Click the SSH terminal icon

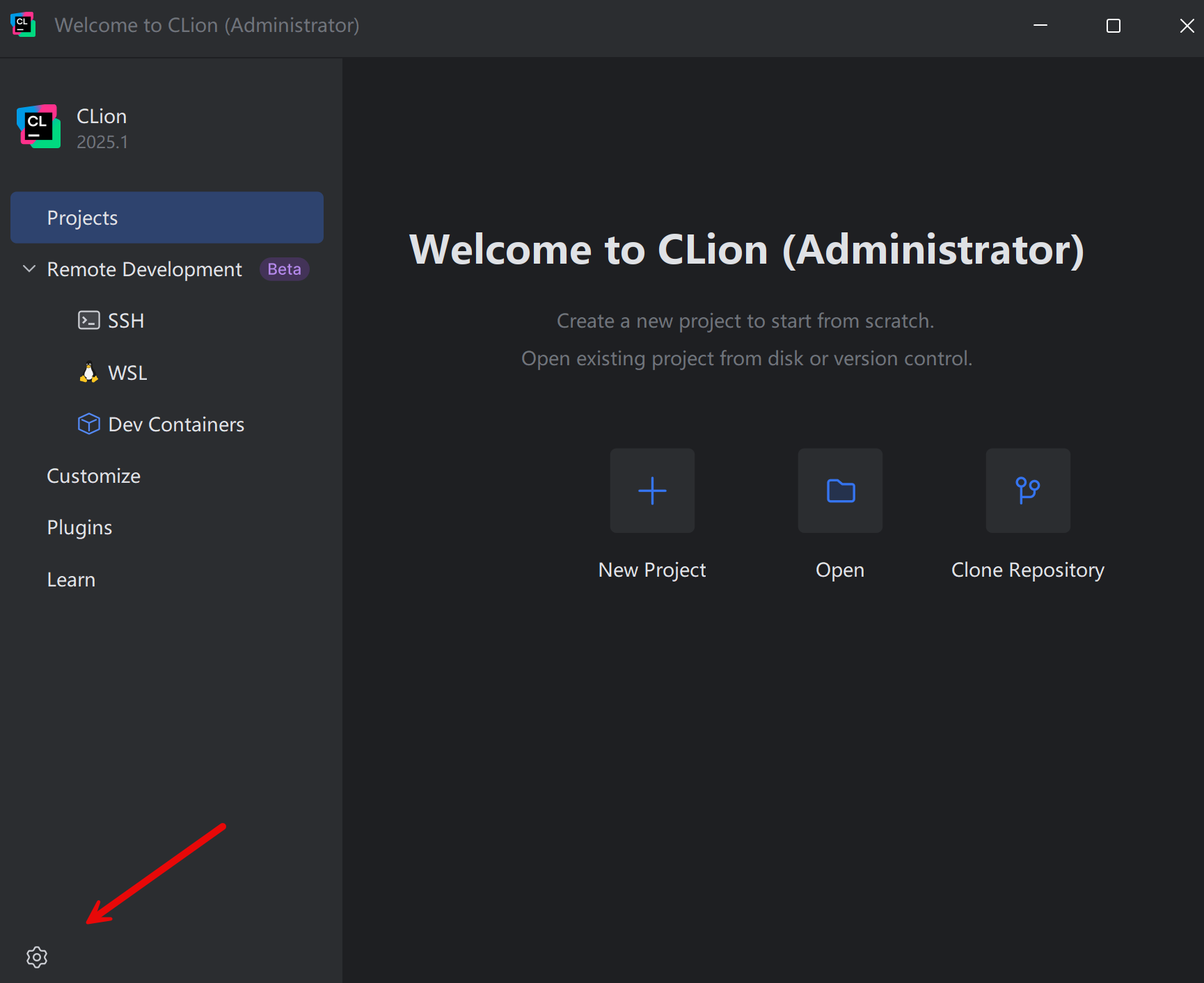point(88,321)
